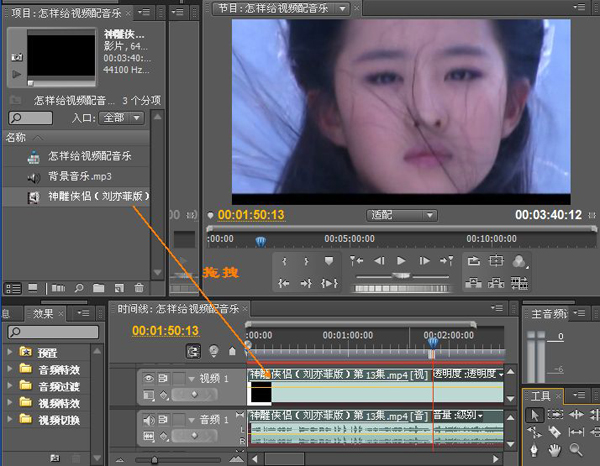Select the 项目 project panel tab

tap(66, 13)
